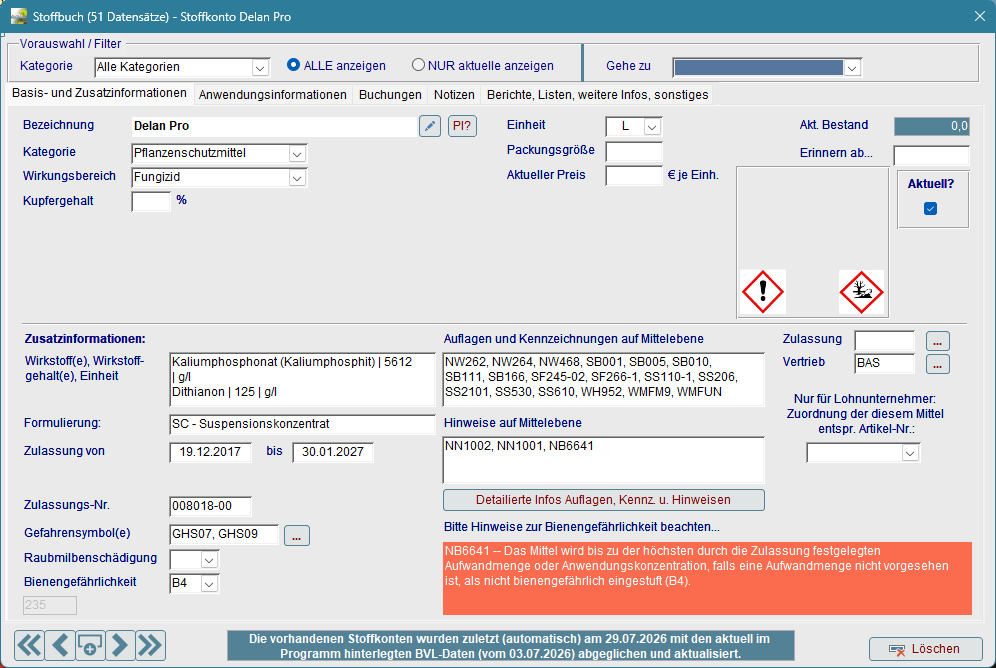Click the pencil edit icon beside Bezeichnung

tap(430, 126)
